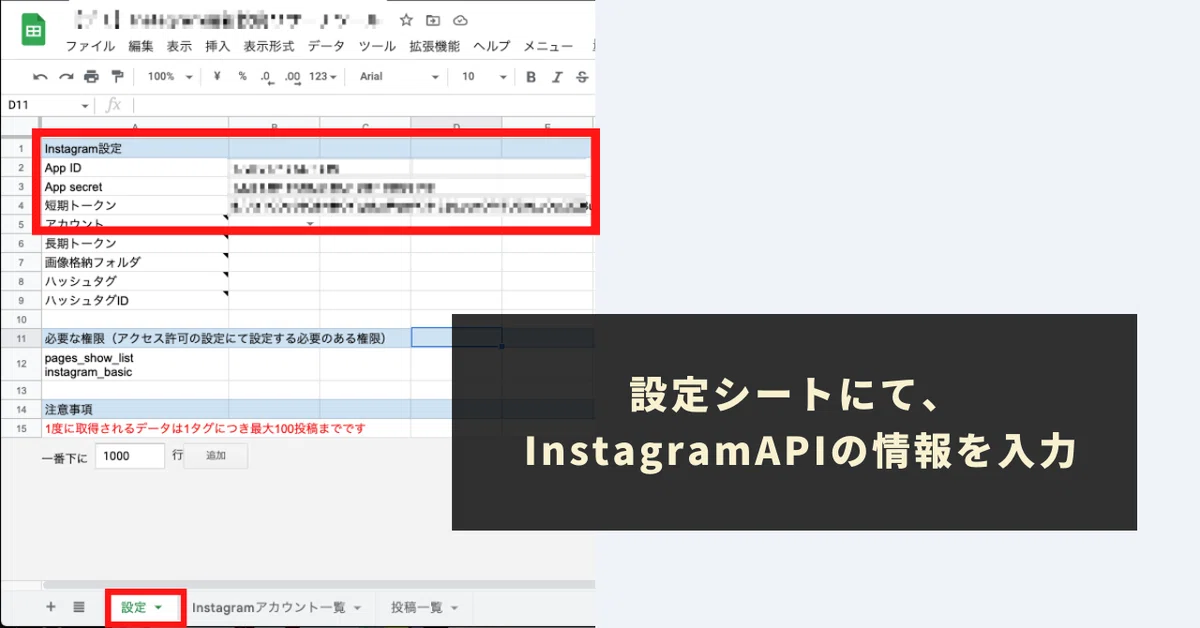The width and height of the screenshot is (1200, 628).
Task: Activate the paint format tool
Action: [x=117, y=77]
